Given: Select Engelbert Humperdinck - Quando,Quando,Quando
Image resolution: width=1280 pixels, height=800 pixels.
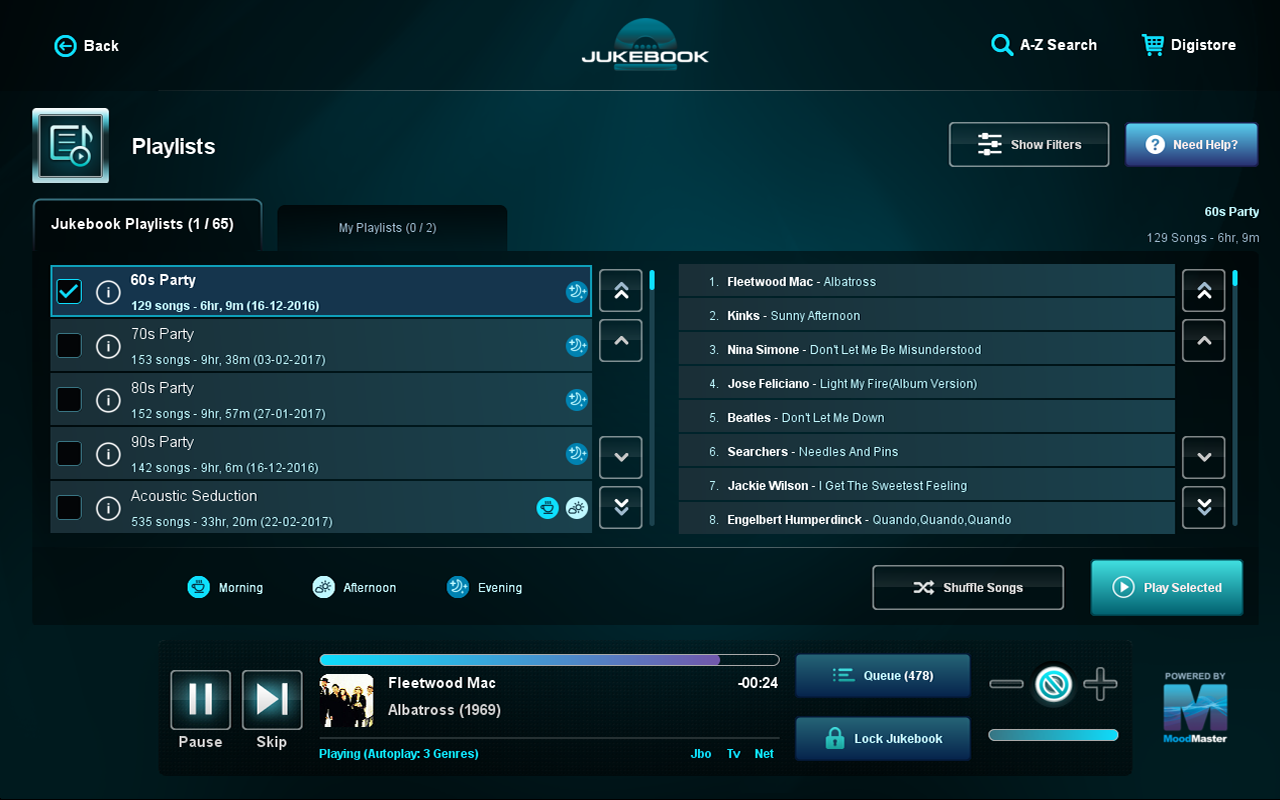Looking at the screenshot, I should tap(926, 518).
